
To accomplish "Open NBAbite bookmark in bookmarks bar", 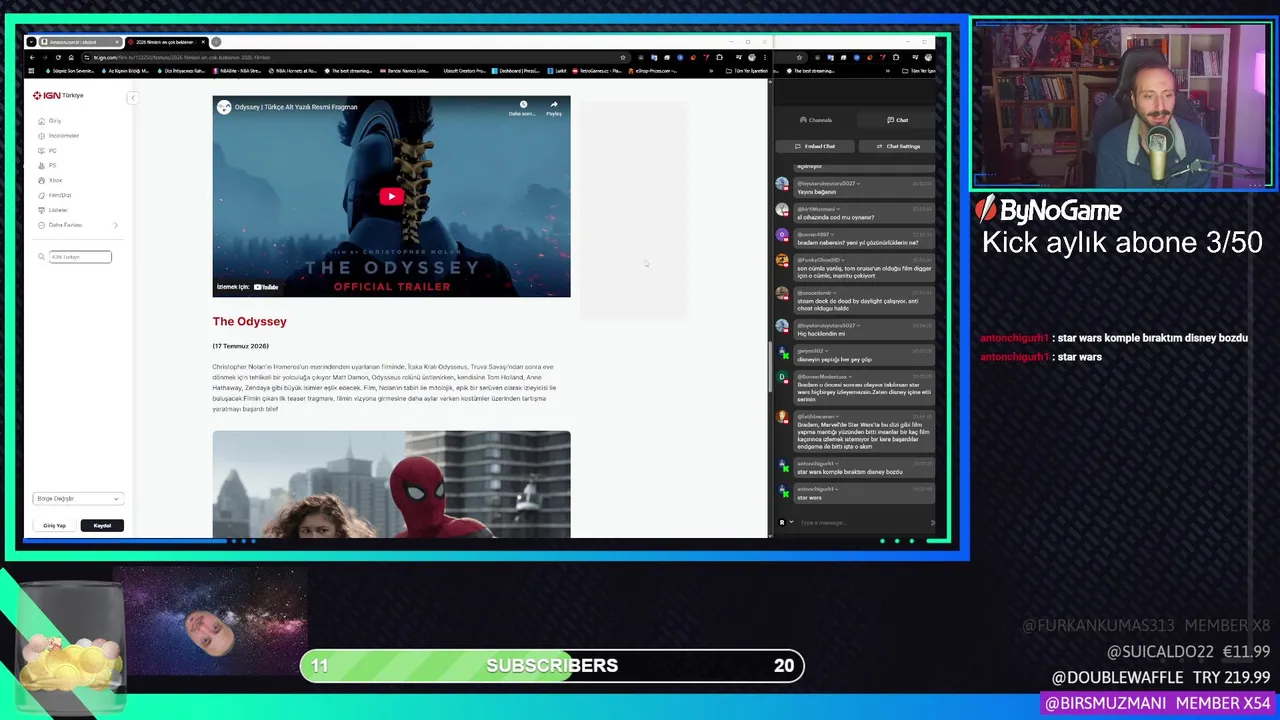I will click(236, 71).
